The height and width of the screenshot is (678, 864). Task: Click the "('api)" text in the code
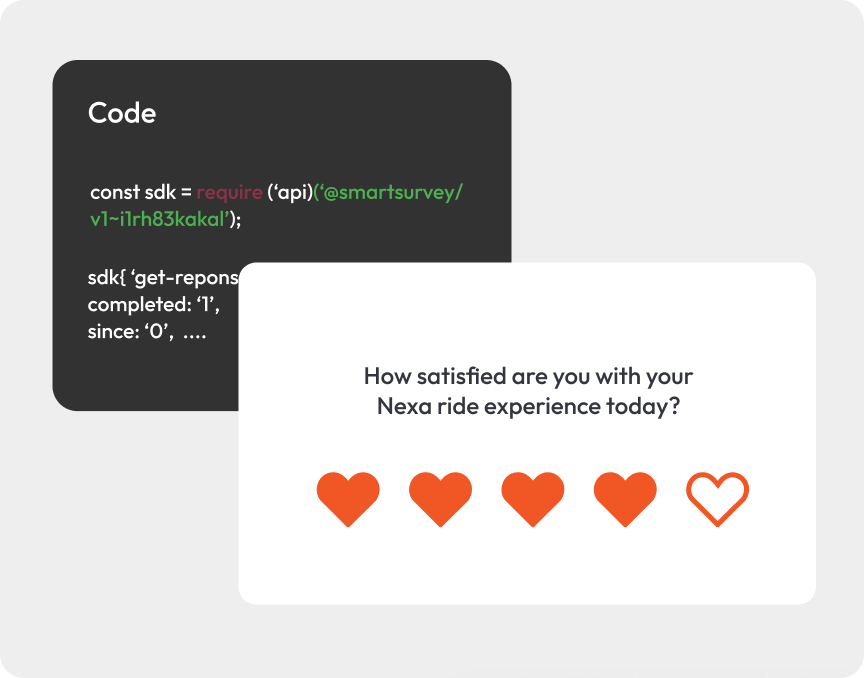pos(290,192)
